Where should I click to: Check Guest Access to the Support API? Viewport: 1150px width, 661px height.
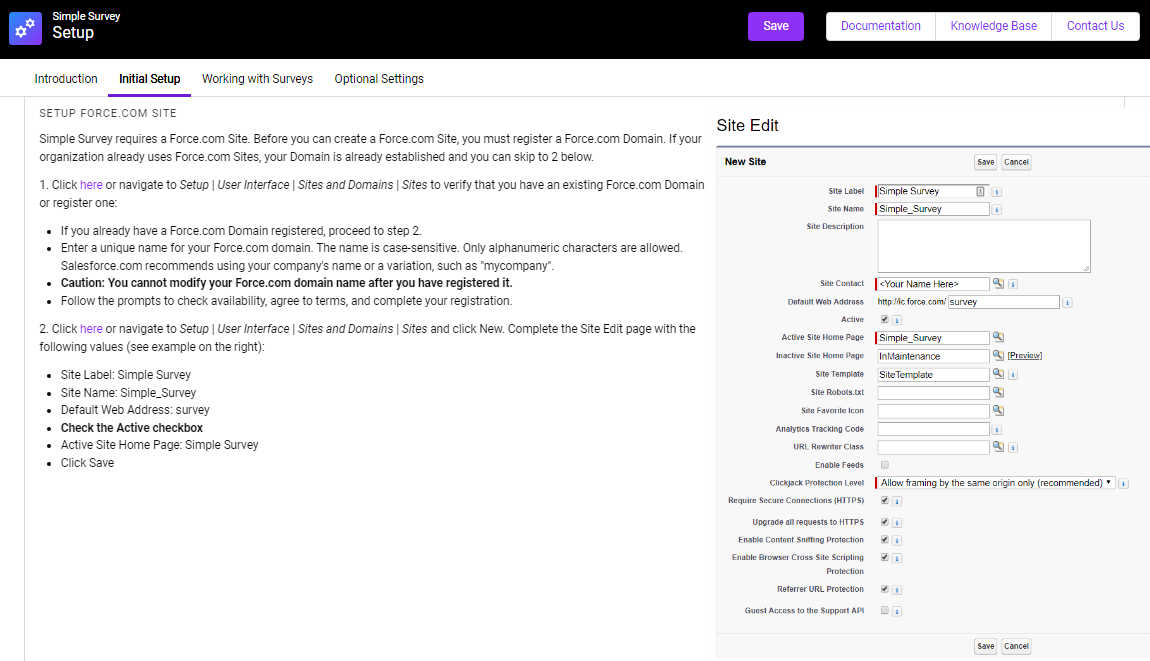coord(885,610)
